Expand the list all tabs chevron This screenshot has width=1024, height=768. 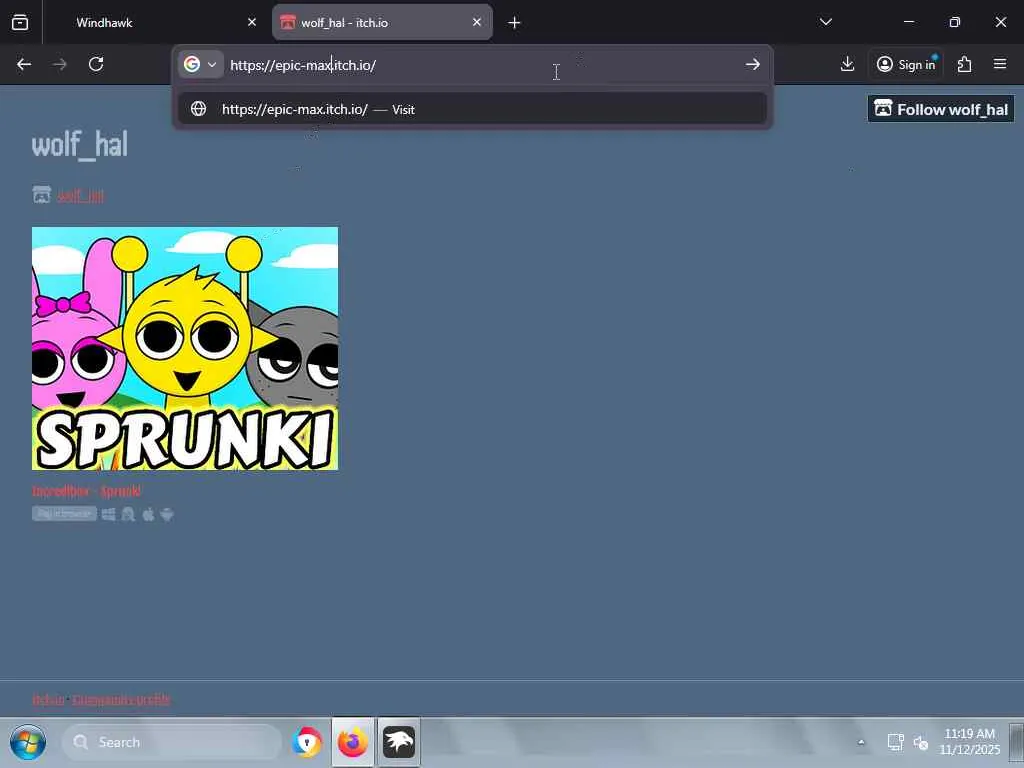click(826, 22)
